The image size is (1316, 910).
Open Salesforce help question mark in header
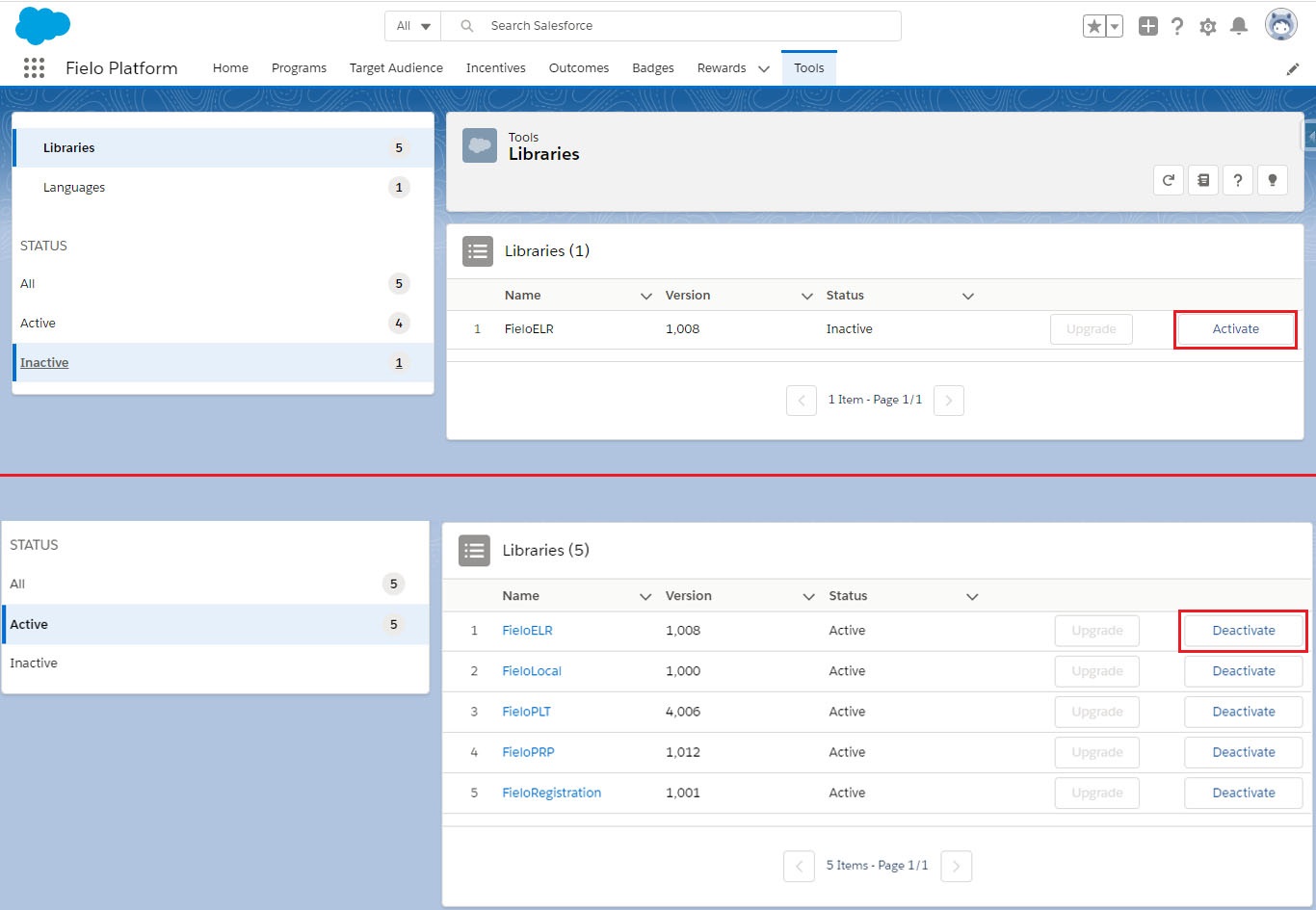[x=1177, y=26]
